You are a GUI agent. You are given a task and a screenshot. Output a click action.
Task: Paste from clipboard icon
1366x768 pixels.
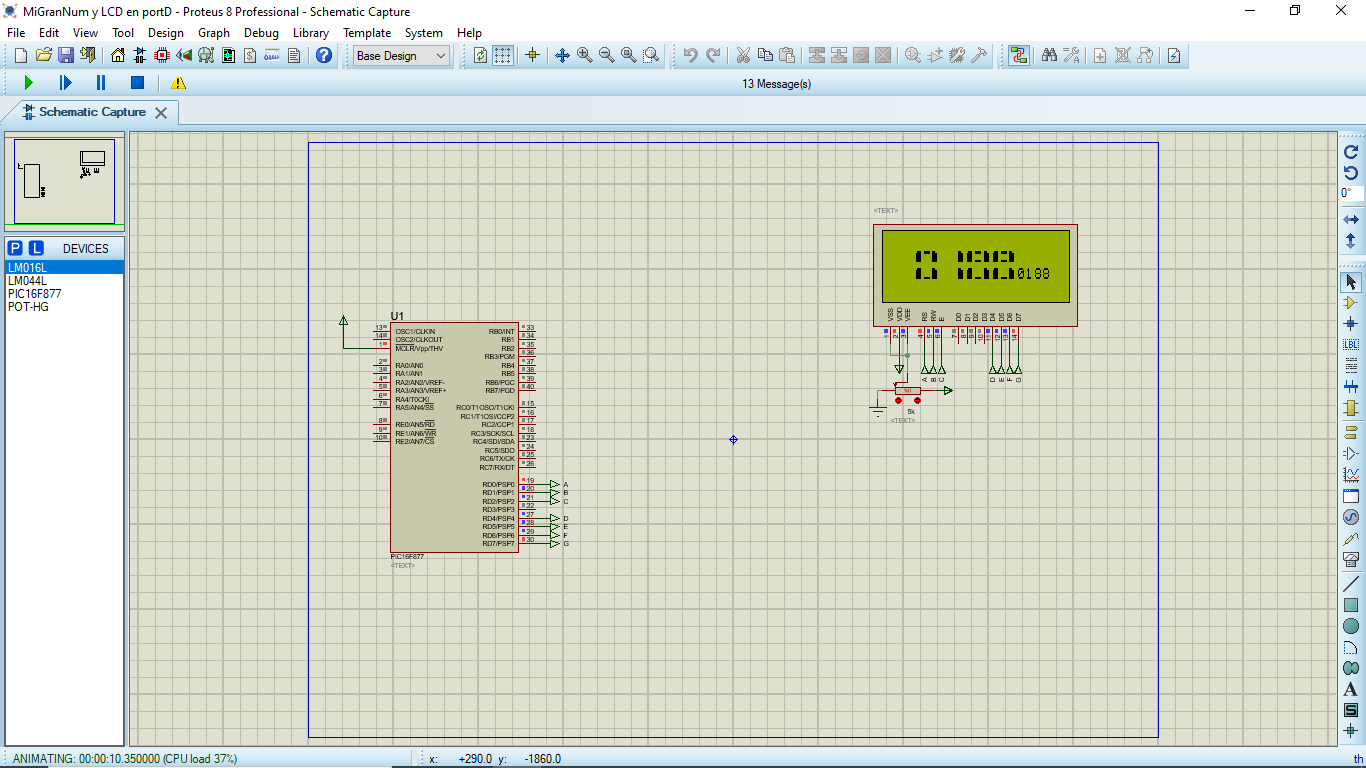787,56
